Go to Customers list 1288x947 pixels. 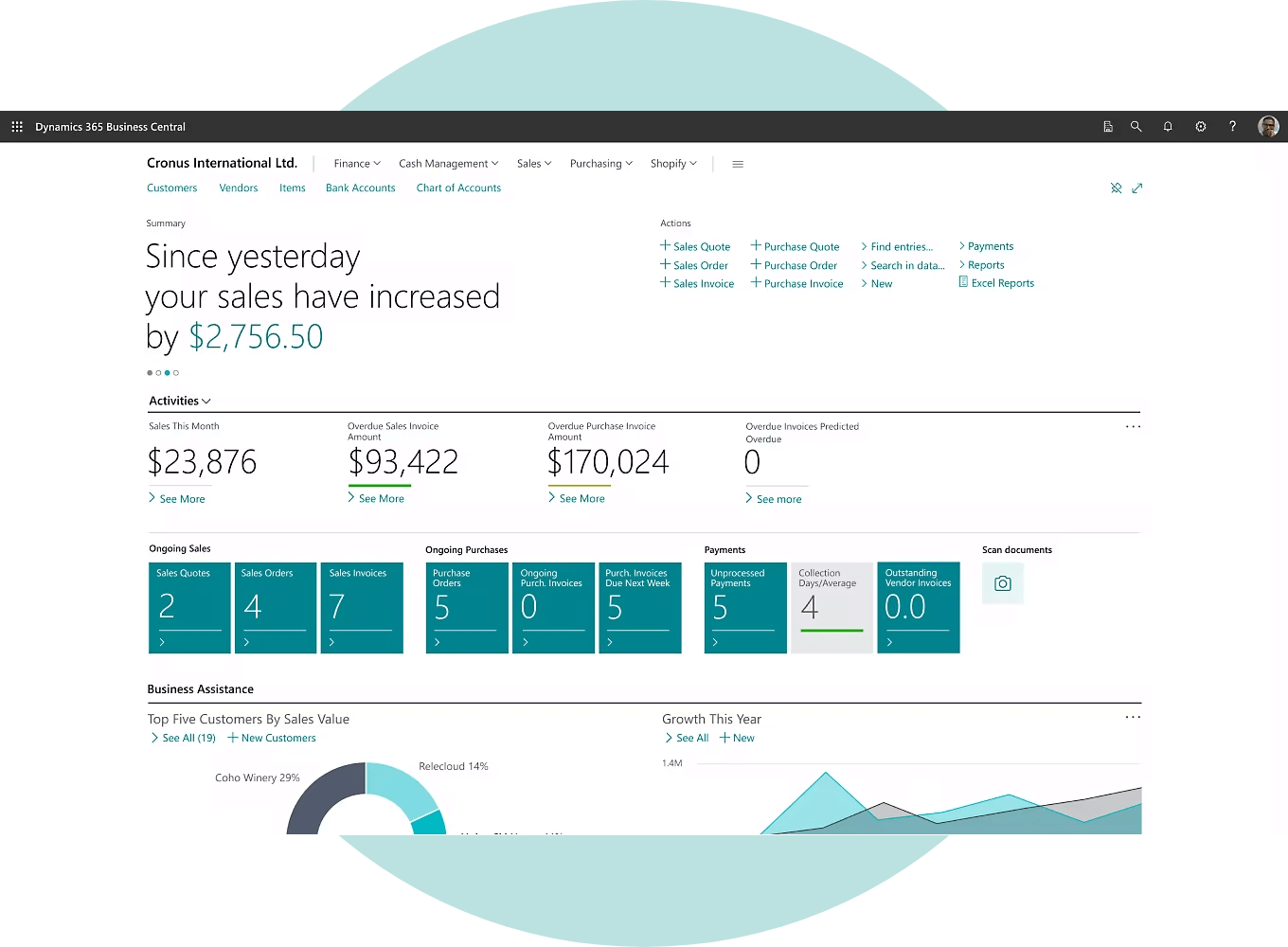[171, 188]
